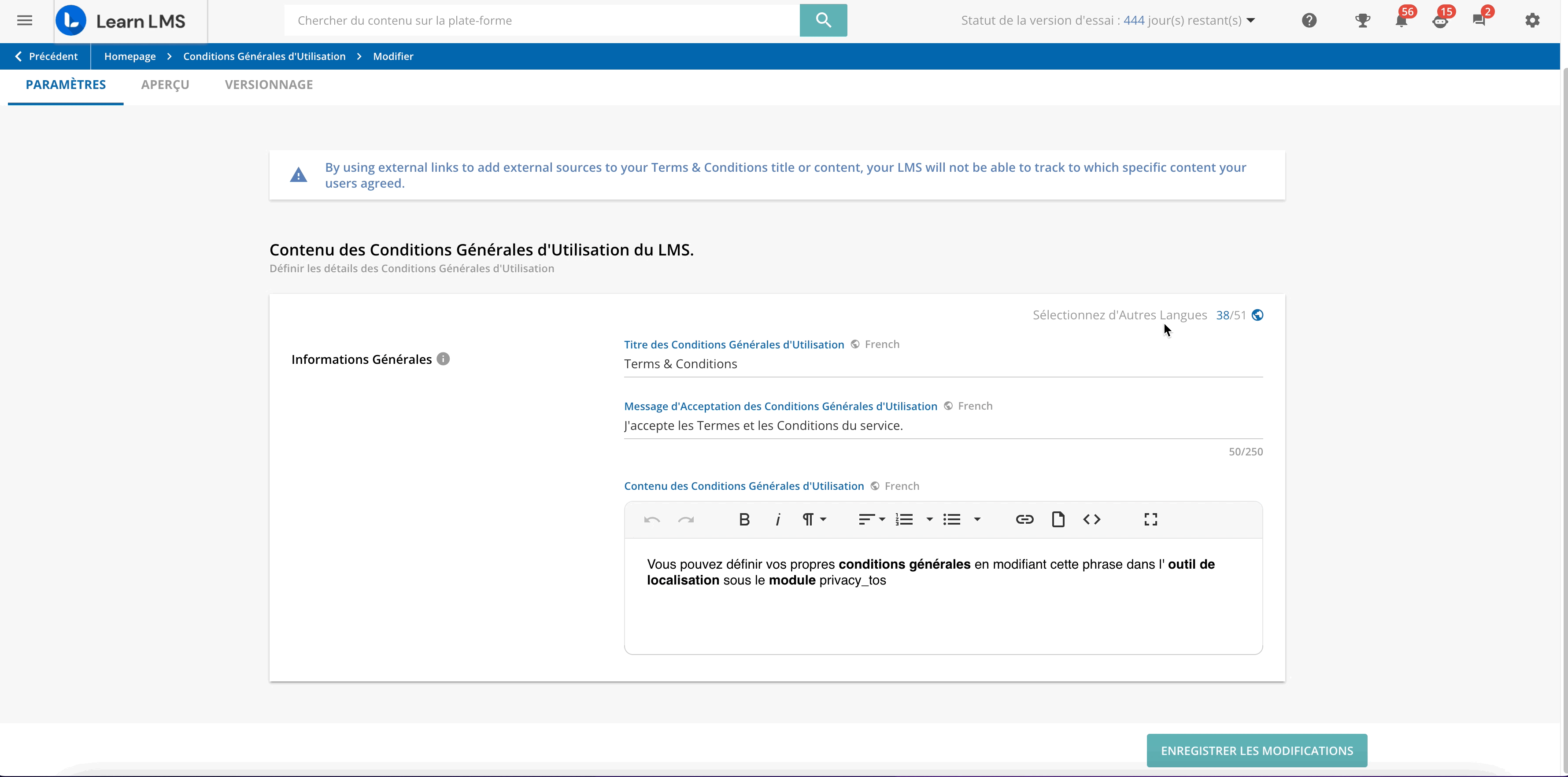Switch to the Aperçu tab

click(x=165, y=85)
